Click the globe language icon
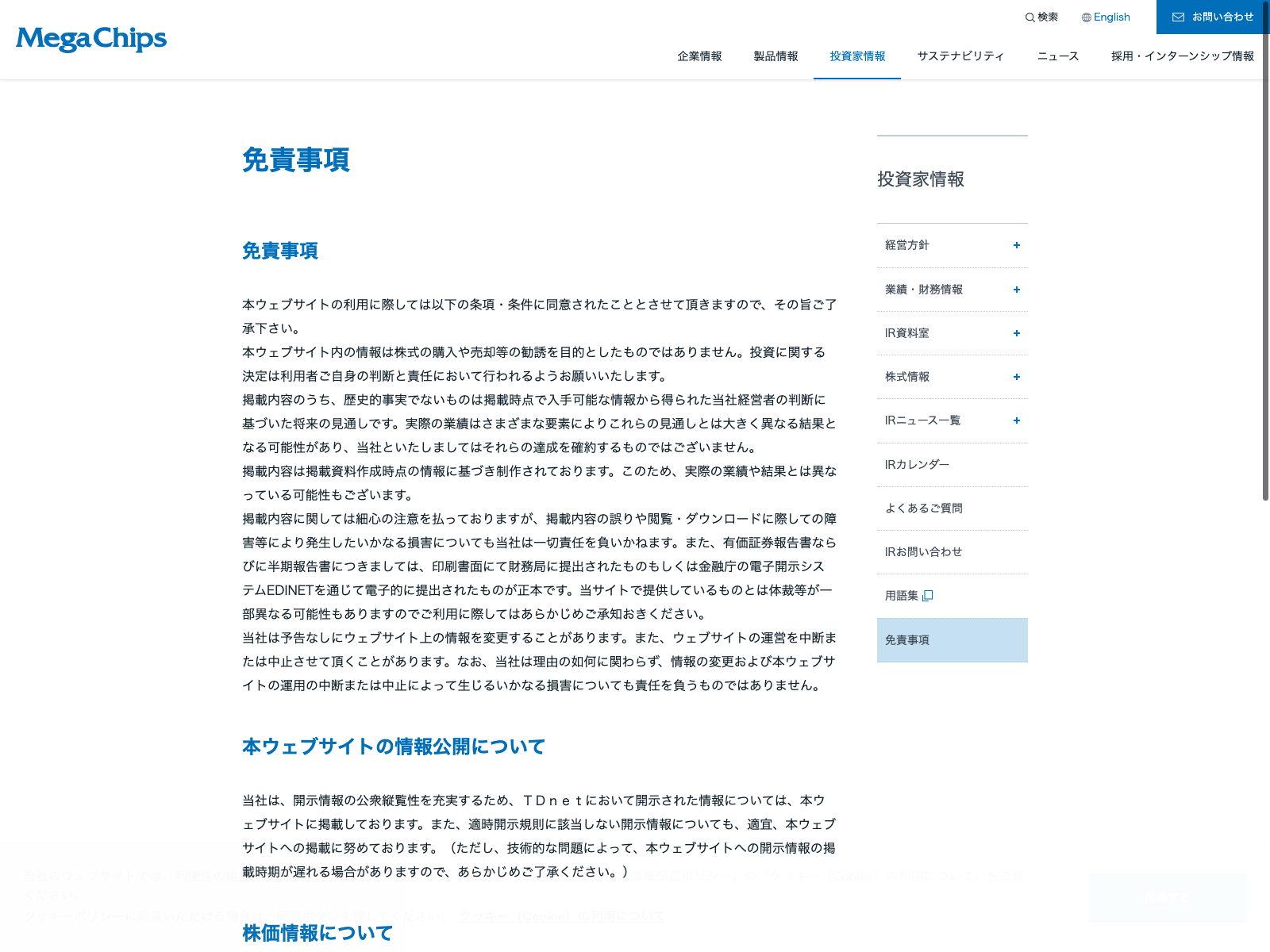Viewport: 1270px width, 952px height. click(x=1087, y=17)
